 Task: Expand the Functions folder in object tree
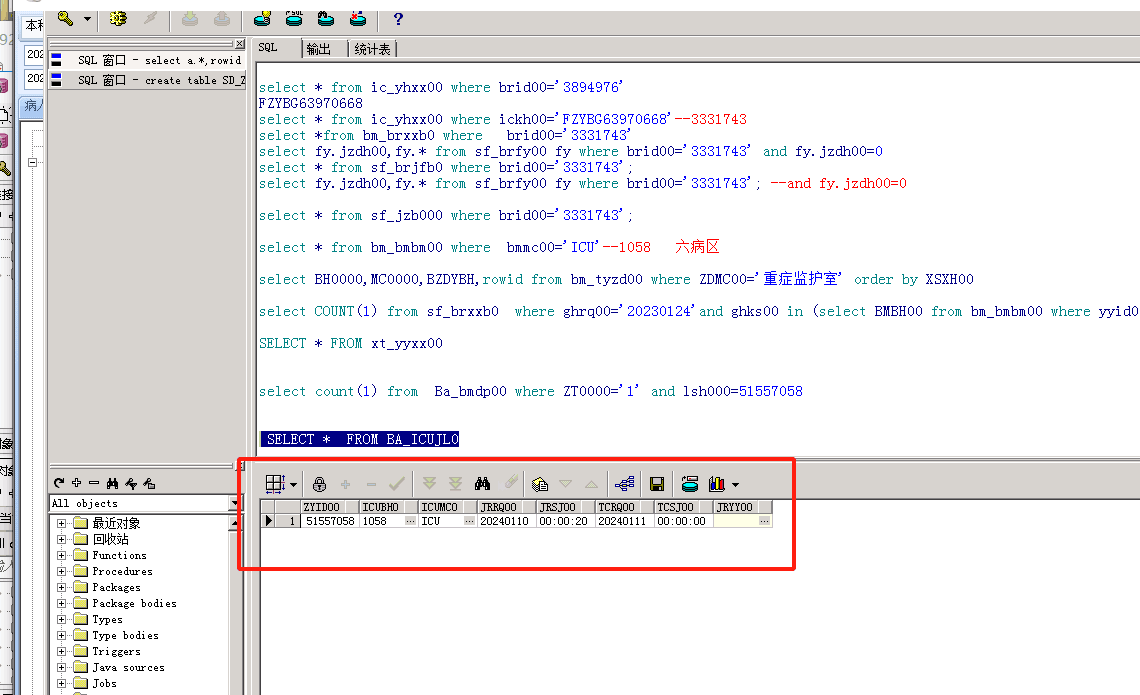[x=62, y=556]
